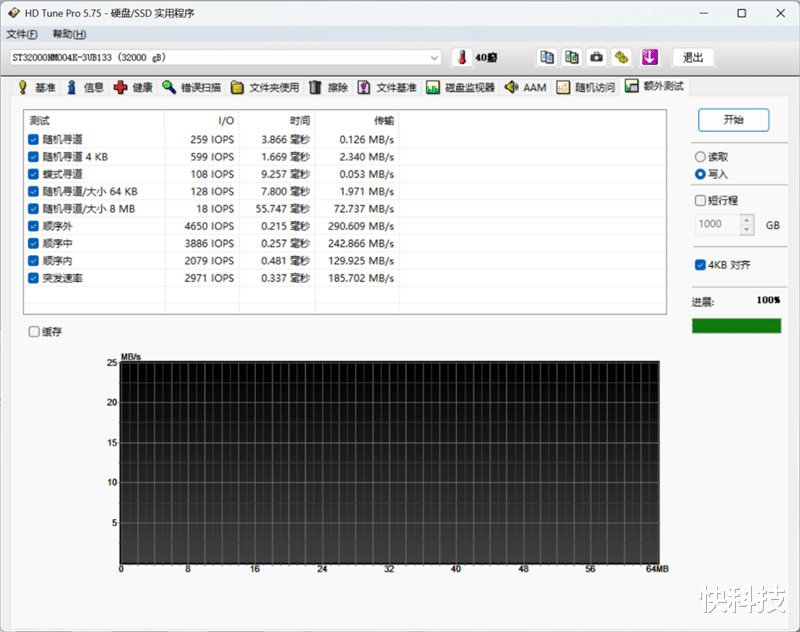Screen dimensions: 800x632
Task: Click the copy screenshot to clipboard icon
Action: pos(571,57)
